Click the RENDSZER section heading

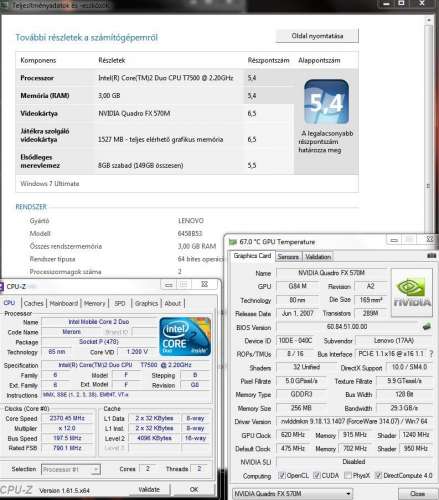(31, 207)
